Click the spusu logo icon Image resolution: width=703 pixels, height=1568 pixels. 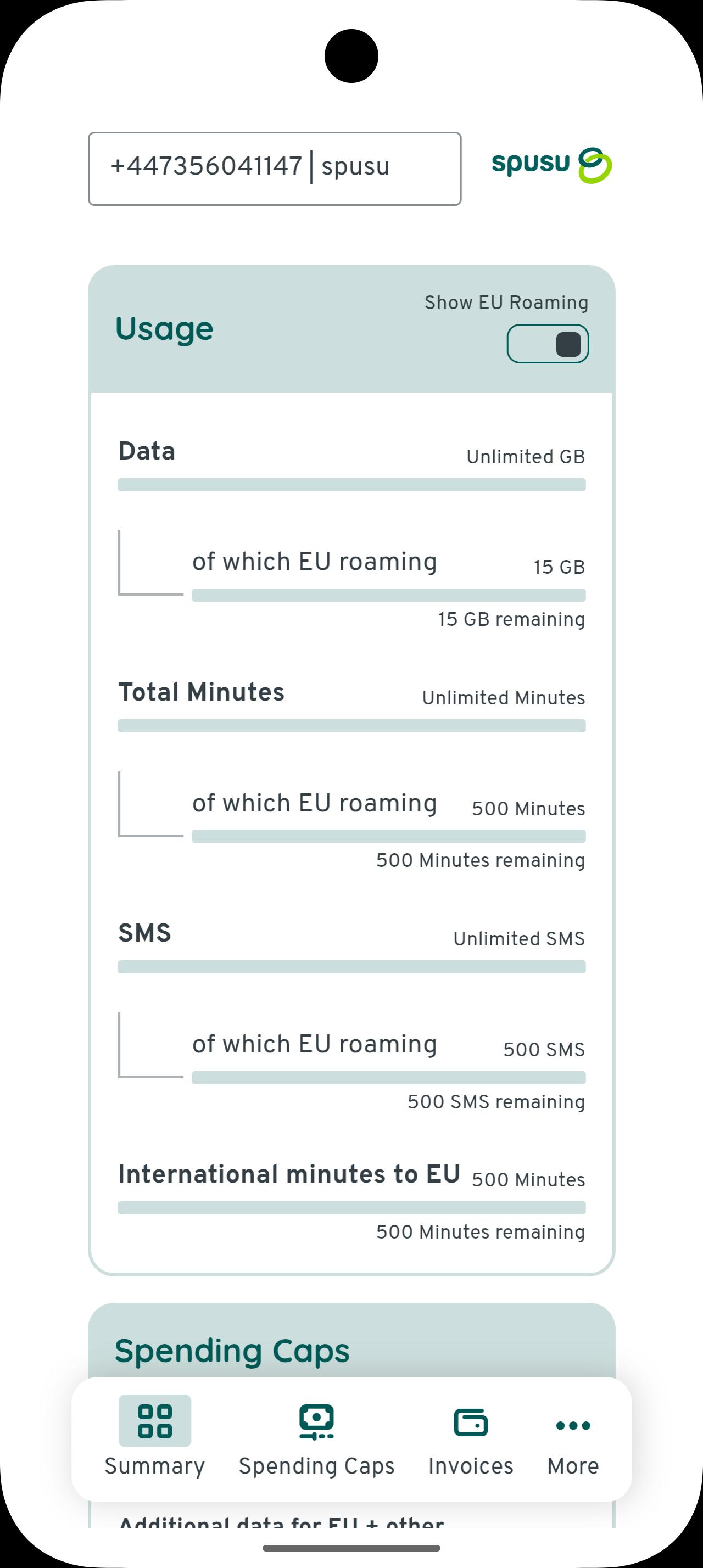[551, 166]
